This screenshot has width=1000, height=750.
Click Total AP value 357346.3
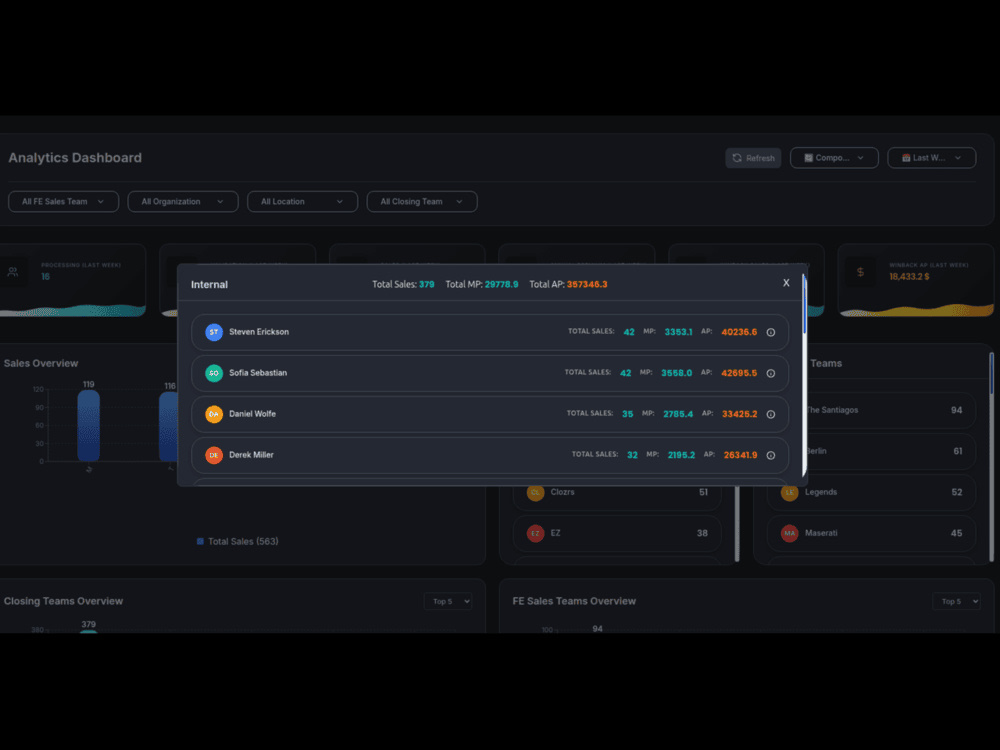[587, 284]
